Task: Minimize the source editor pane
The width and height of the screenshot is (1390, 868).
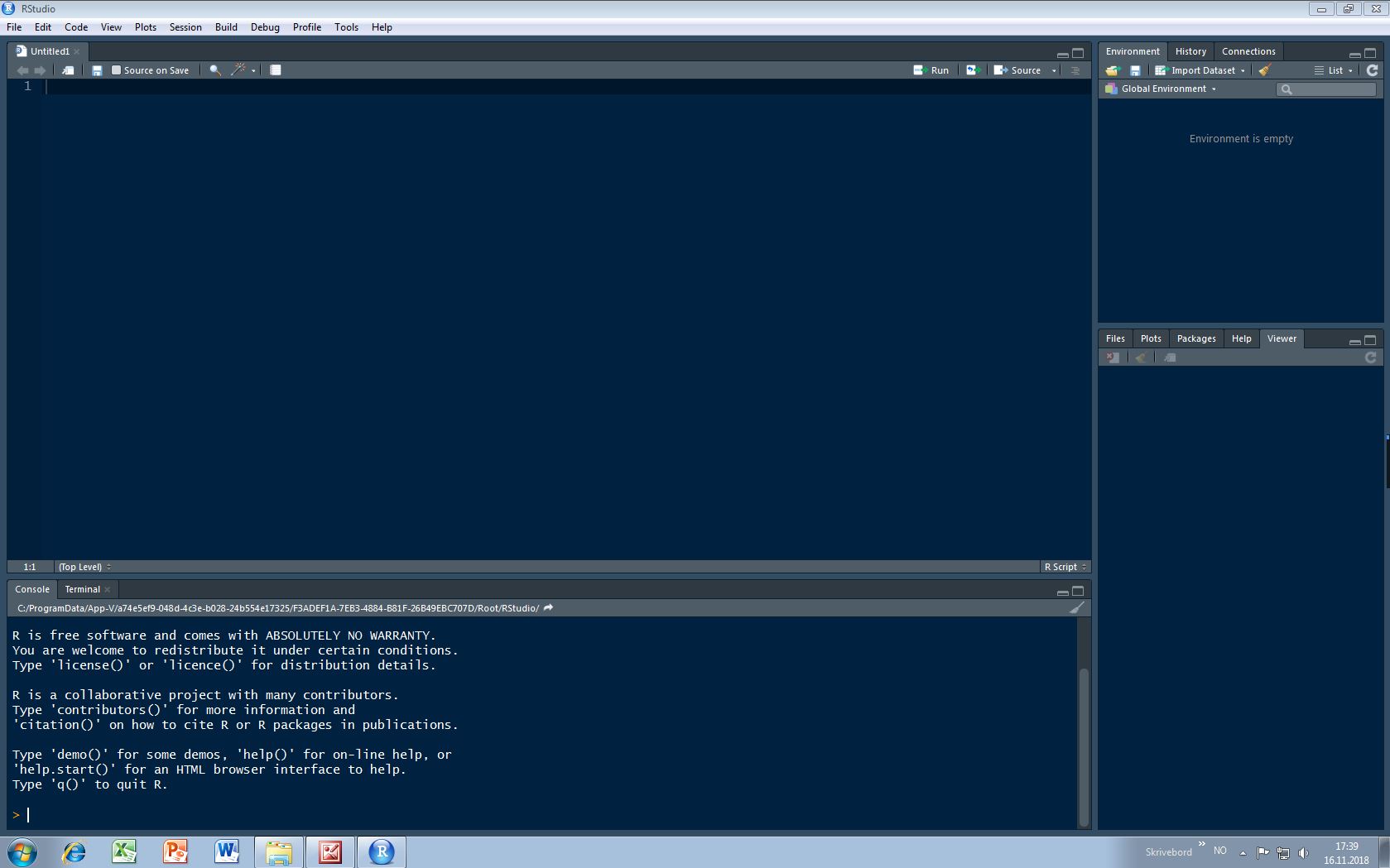Action: coord(1062,54)
